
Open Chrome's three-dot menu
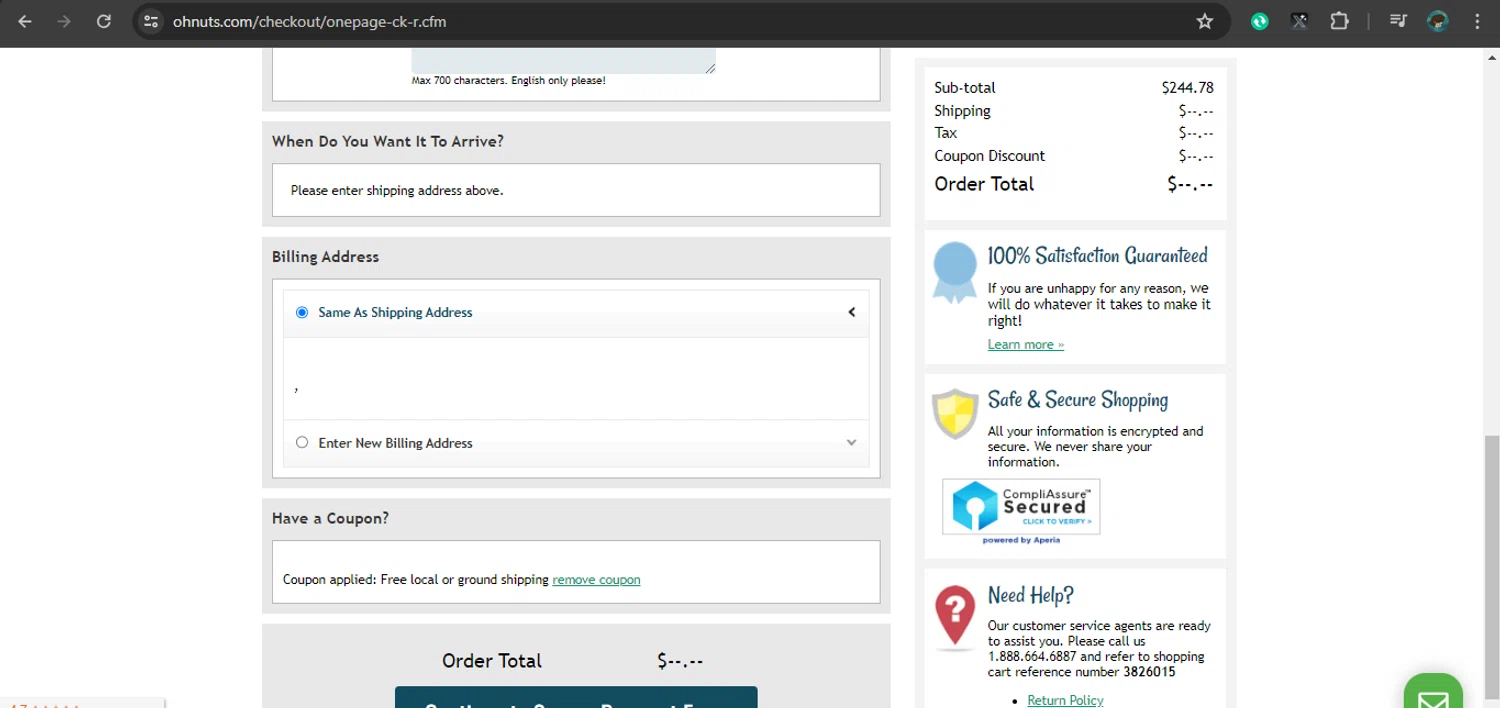(1477, 21)
